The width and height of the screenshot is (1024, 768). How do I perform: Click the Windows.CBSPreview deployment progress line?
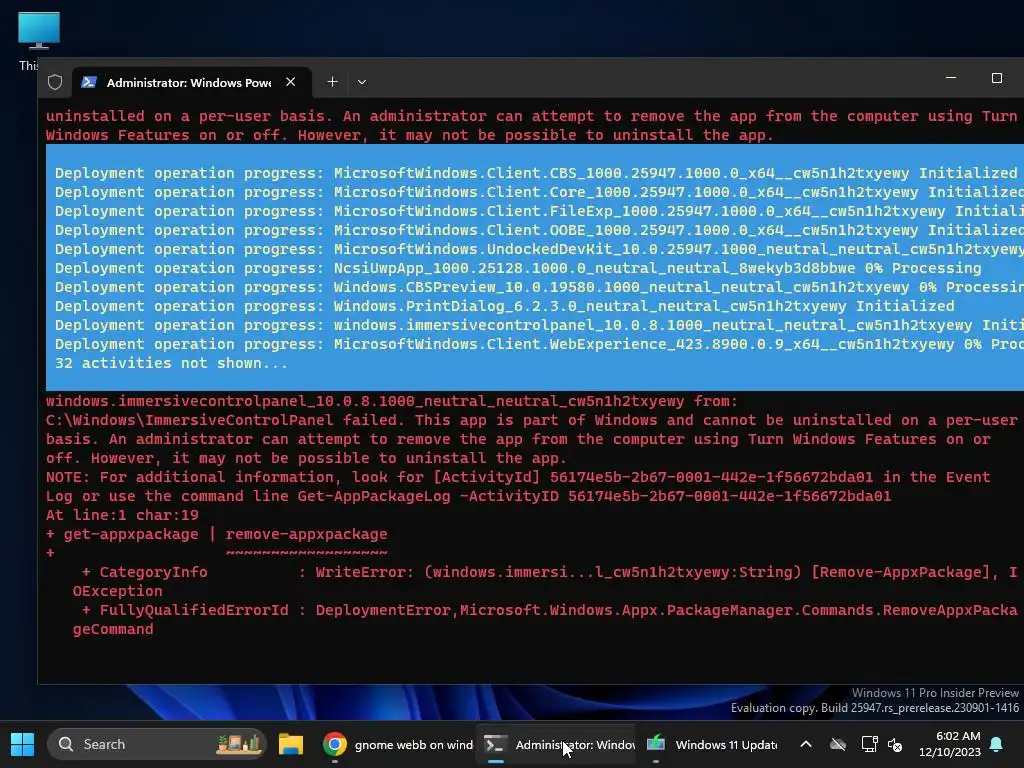click(539, 287)
